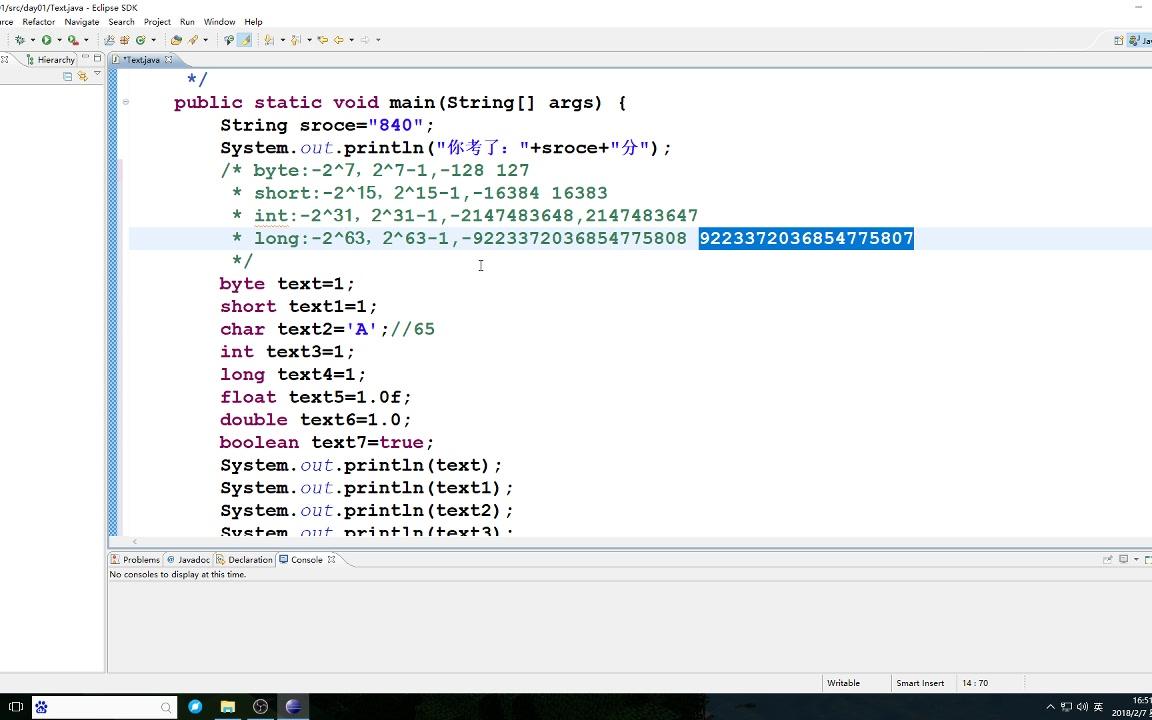Switch to the Javadoc tab
This screenshot has width=1152, height=720.
(188, 560)
